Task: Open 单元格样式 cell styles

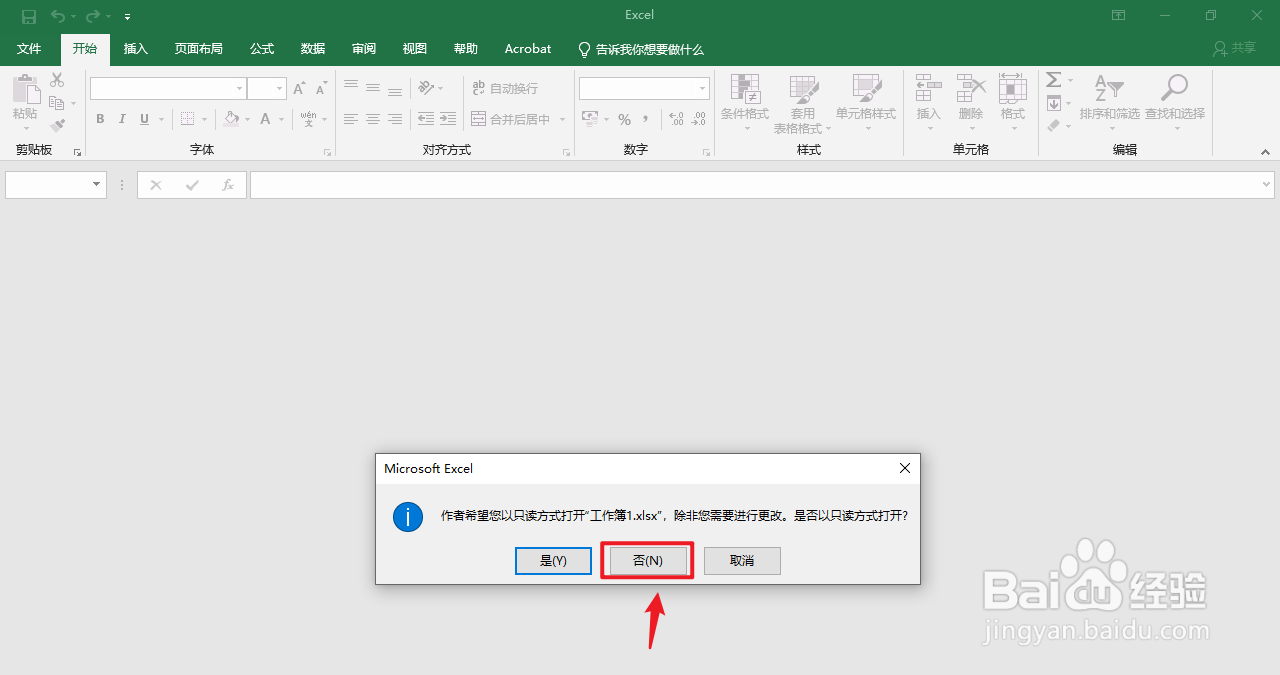Action: [866, 104]
